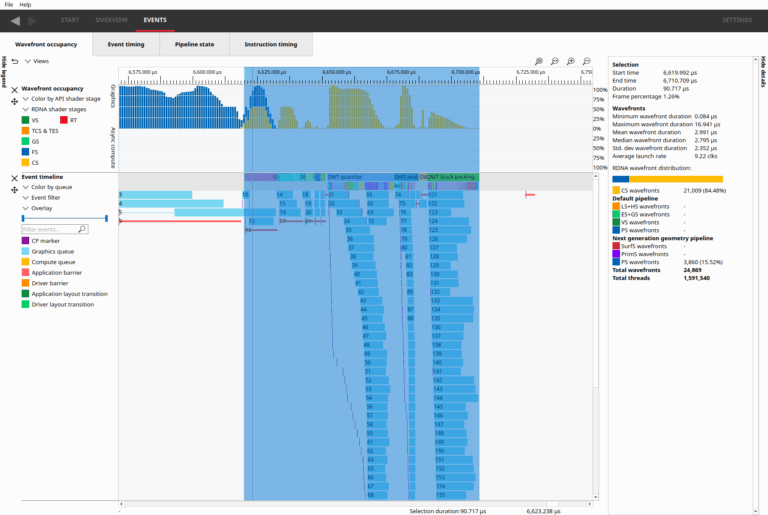Screen dimensions: 768x515
Task: Go to the START section
Action: coord(70,20)
